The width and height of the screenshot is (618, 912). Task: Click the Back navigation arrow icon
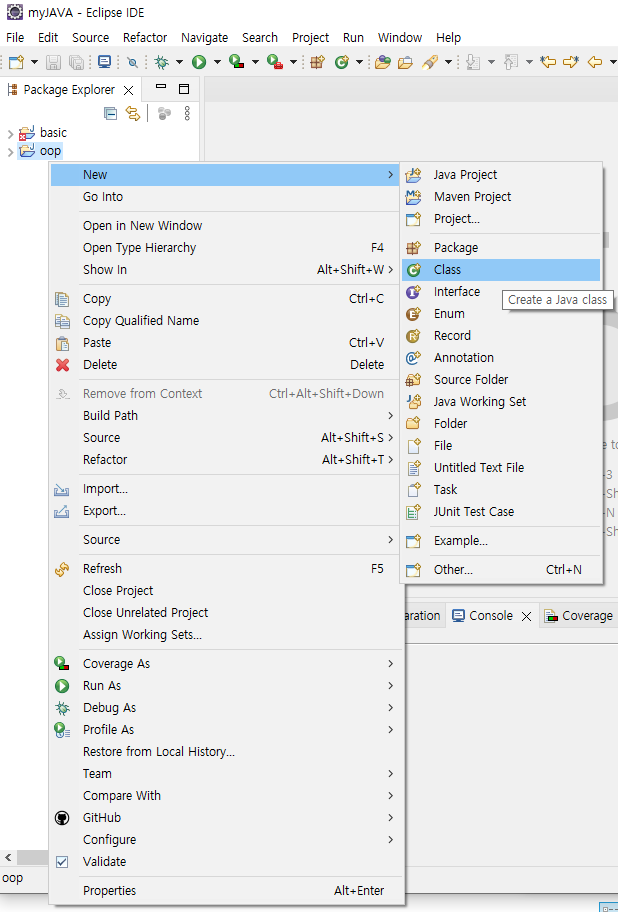595,62
